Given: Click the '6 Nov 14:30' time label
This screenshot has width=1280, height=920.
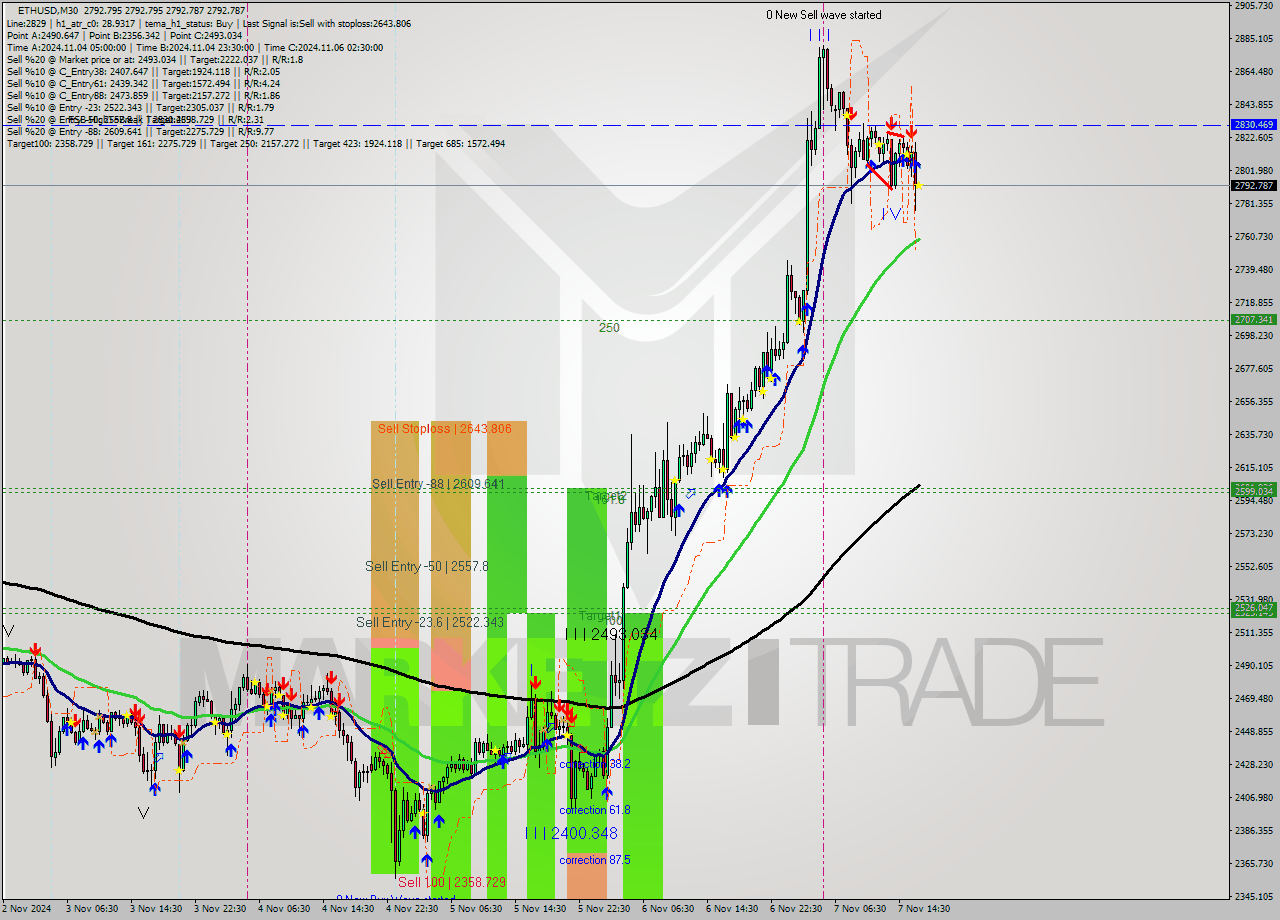Looking at the screenshot, I should [732, 909].
